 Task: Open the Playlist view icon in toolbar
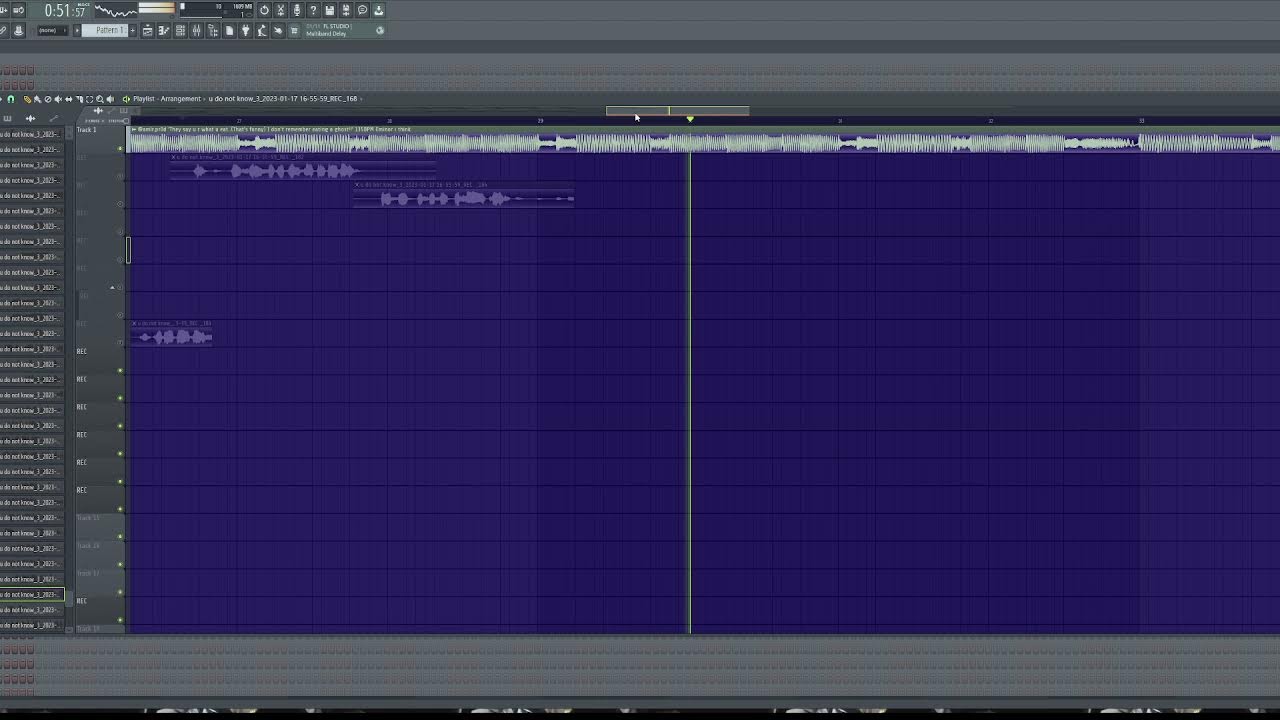pyautogui.click(x=147, y=30)
